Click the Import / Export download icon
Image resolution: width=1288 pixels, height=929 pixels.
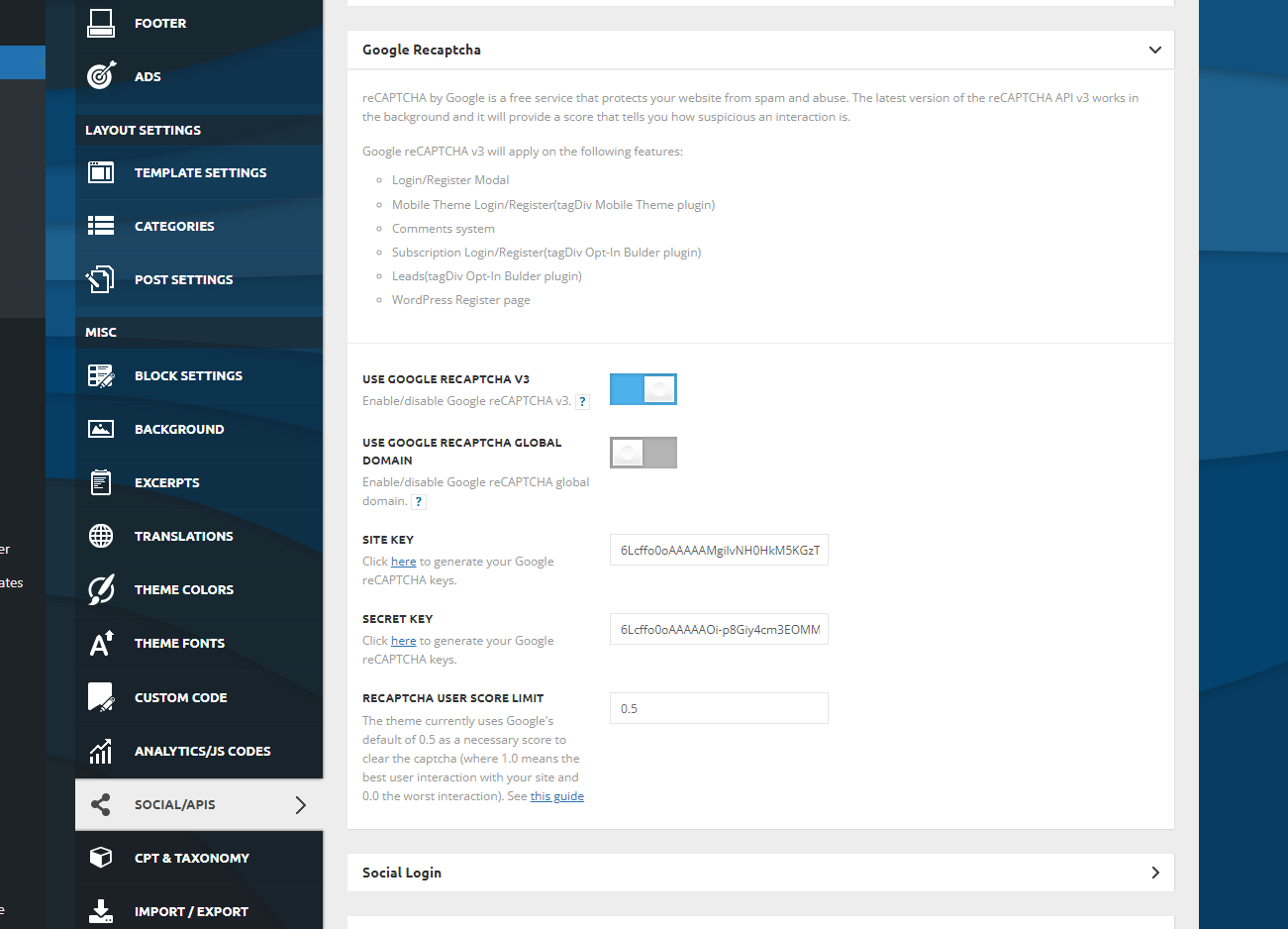coord(101,911)
